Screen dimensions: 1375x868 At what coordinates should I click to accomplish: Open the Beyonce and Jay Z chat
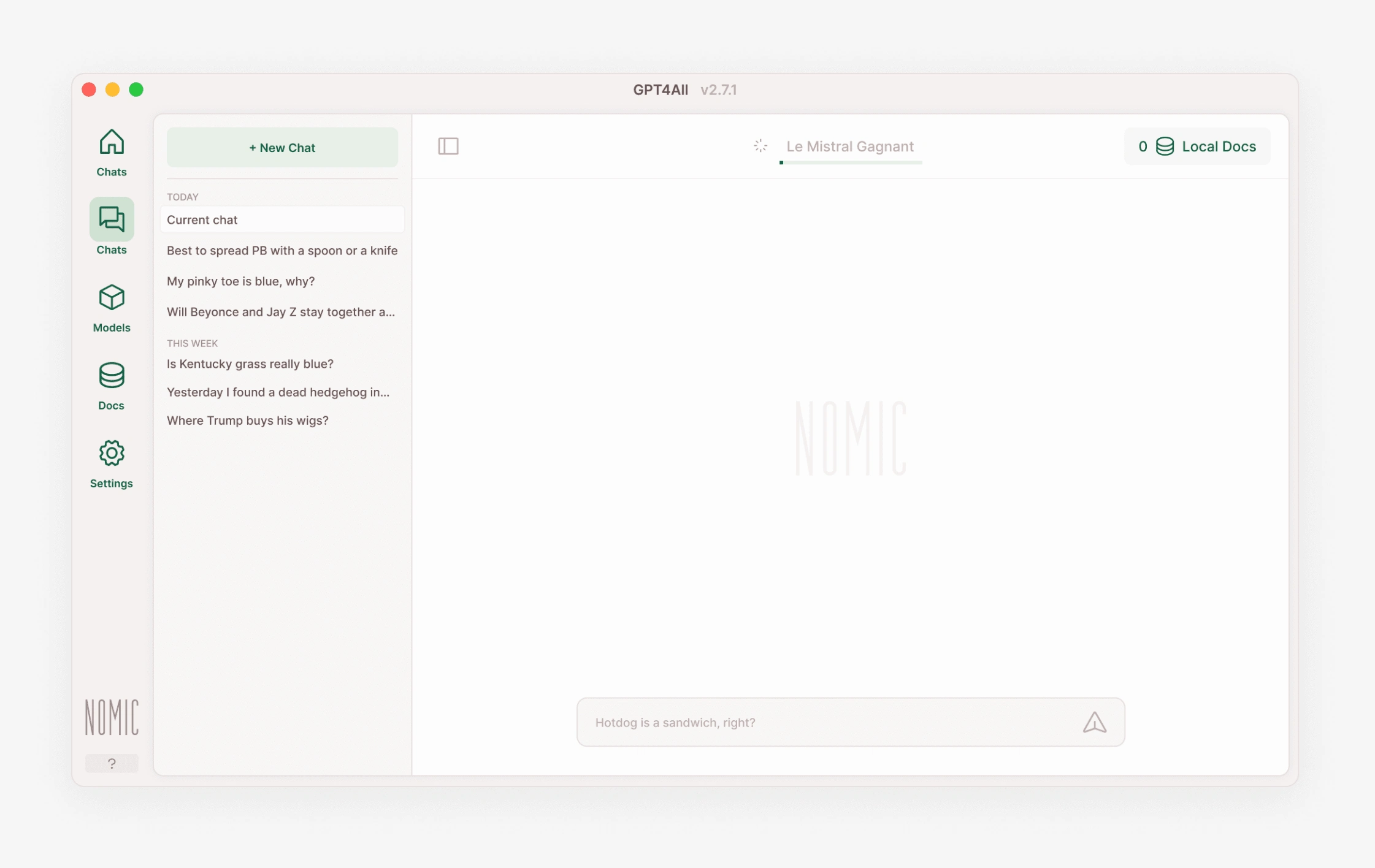281,312
